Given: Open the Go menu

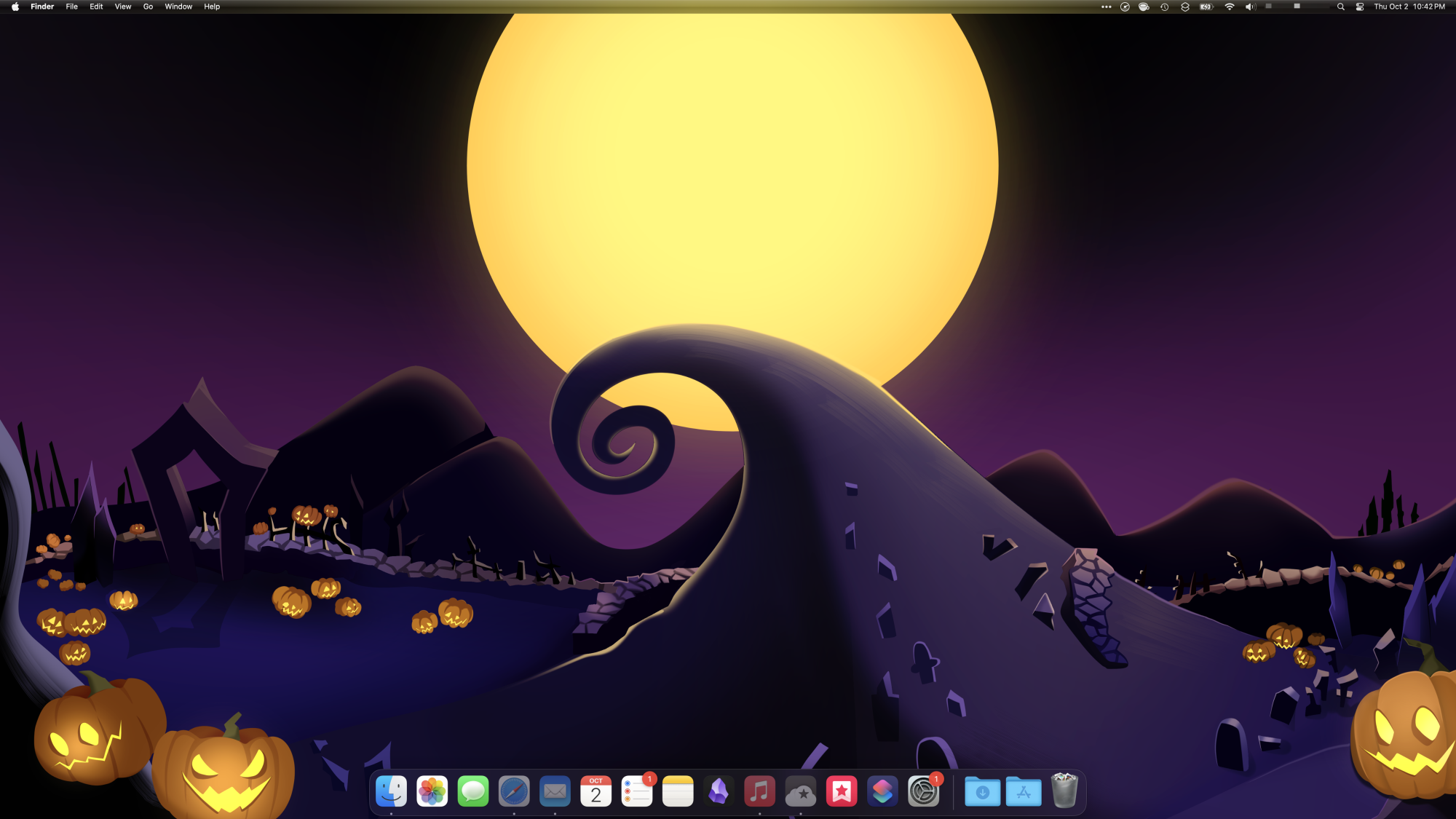Looking at the screenshot, I should [x=148, y=7].
